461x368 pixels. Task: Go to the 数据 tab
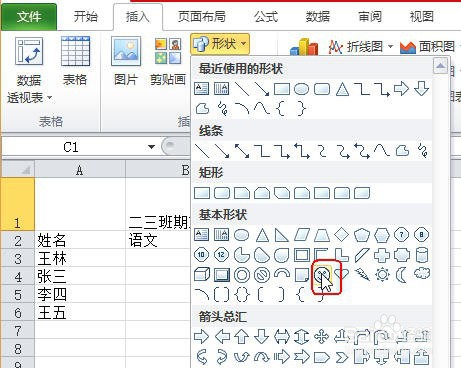tap(318, 16)
